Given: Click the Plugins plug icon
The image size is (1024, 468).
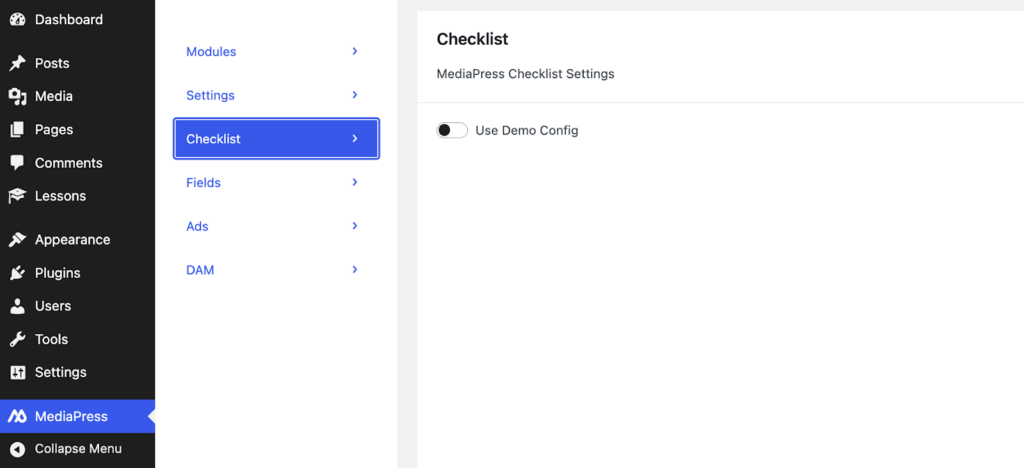Looking at the screenshot, I should pos(17,273).
